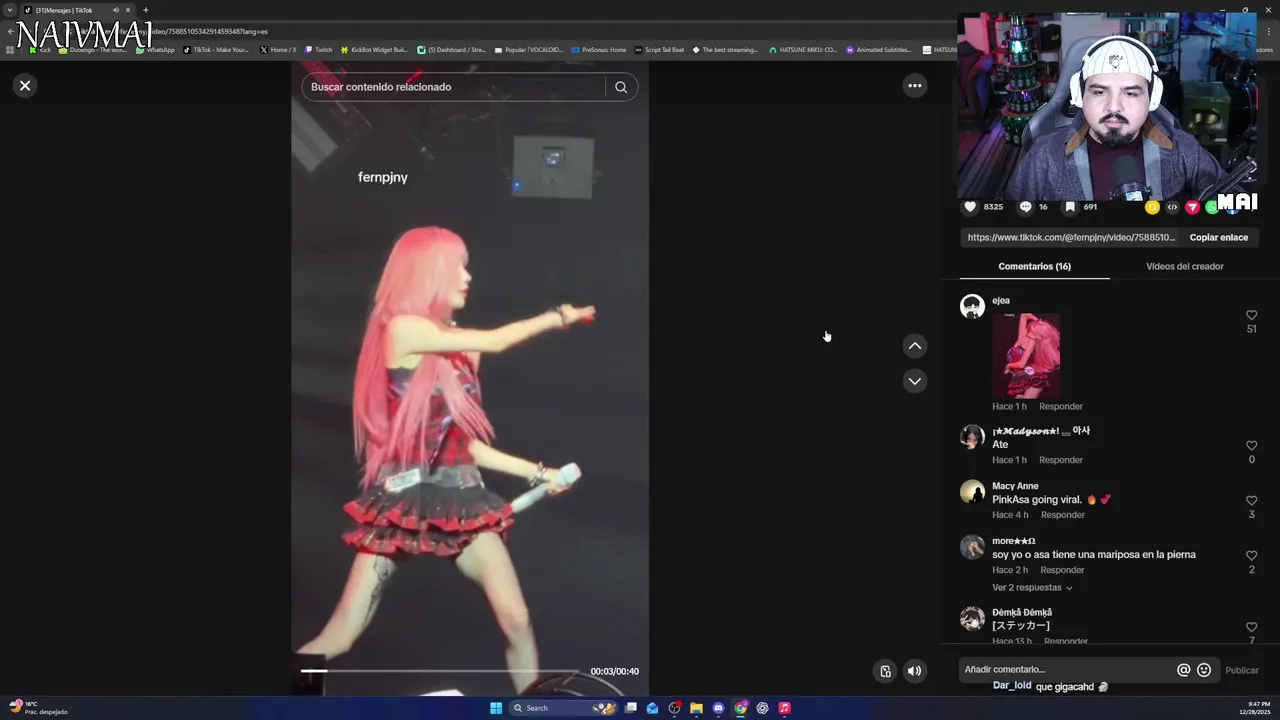Image resolution: width=1280 pixels, height=720 pixels.
Task: Close the TikTok video viewer
Action: point(25,85)
